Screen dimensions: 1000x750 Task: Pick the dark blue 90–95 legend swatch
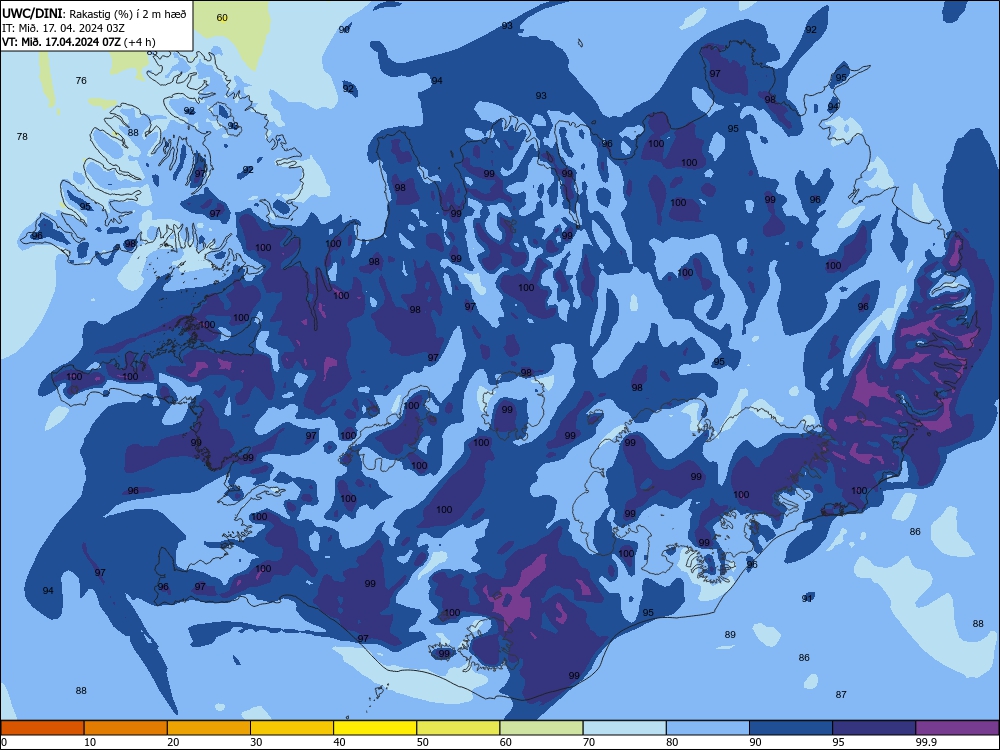pyautogui.click(x=791, y=728)
